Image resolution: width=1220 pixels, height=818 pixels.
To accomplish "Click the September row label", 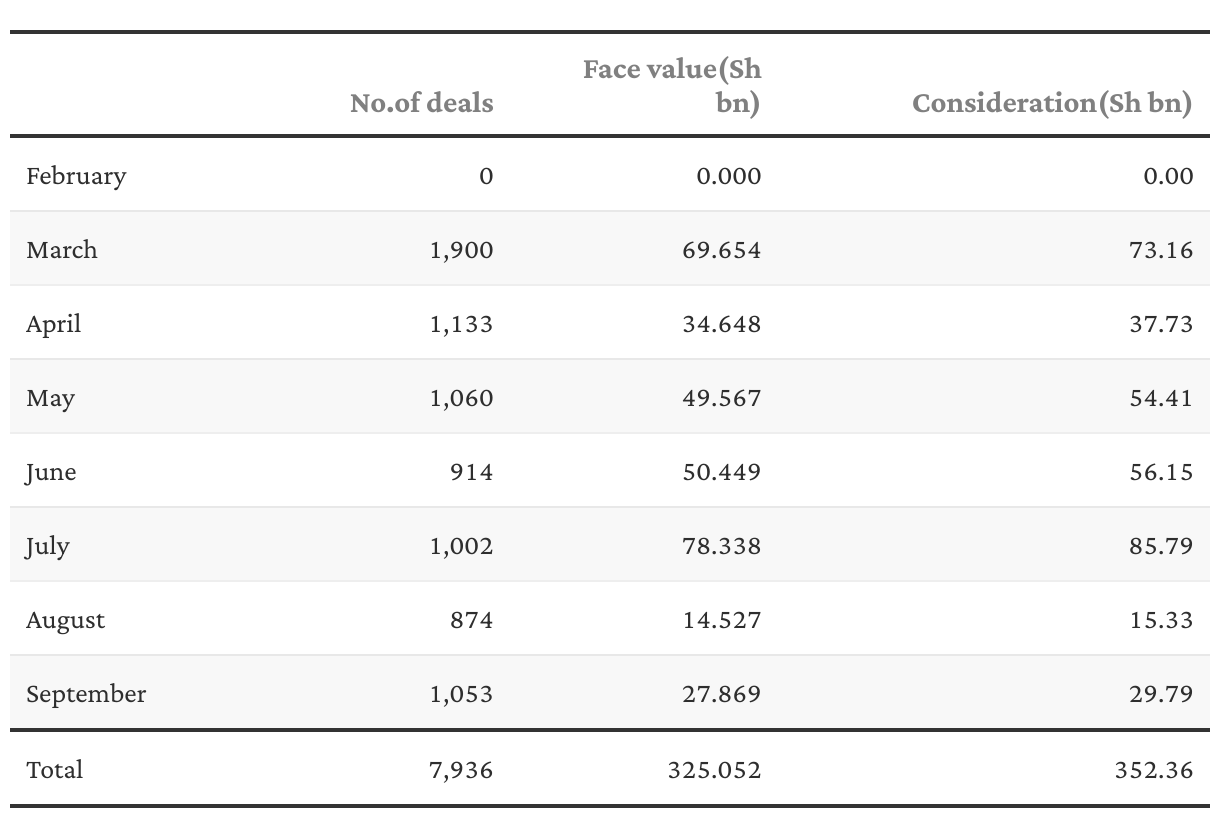I will [x=86, y=694].
